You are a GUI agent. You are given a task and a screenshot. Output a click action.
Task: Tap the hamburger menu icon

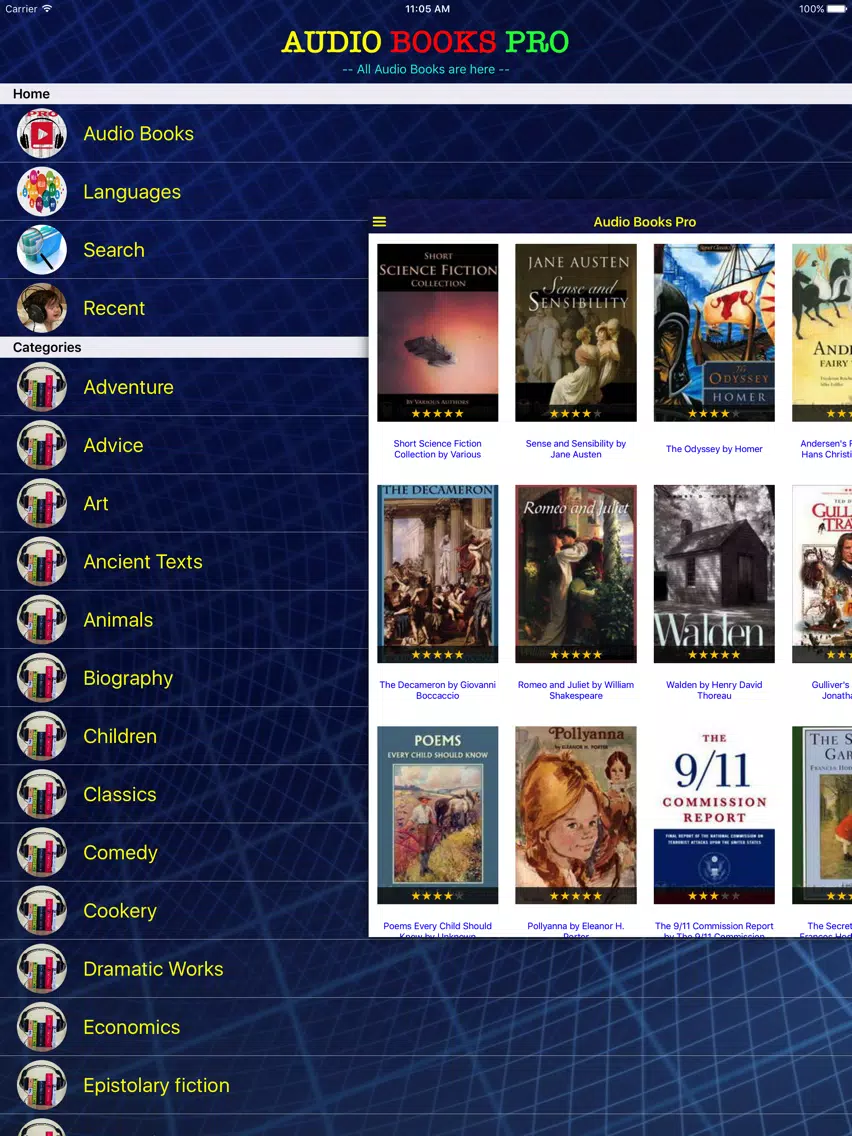pyautogui.click(x=379, y=222)
